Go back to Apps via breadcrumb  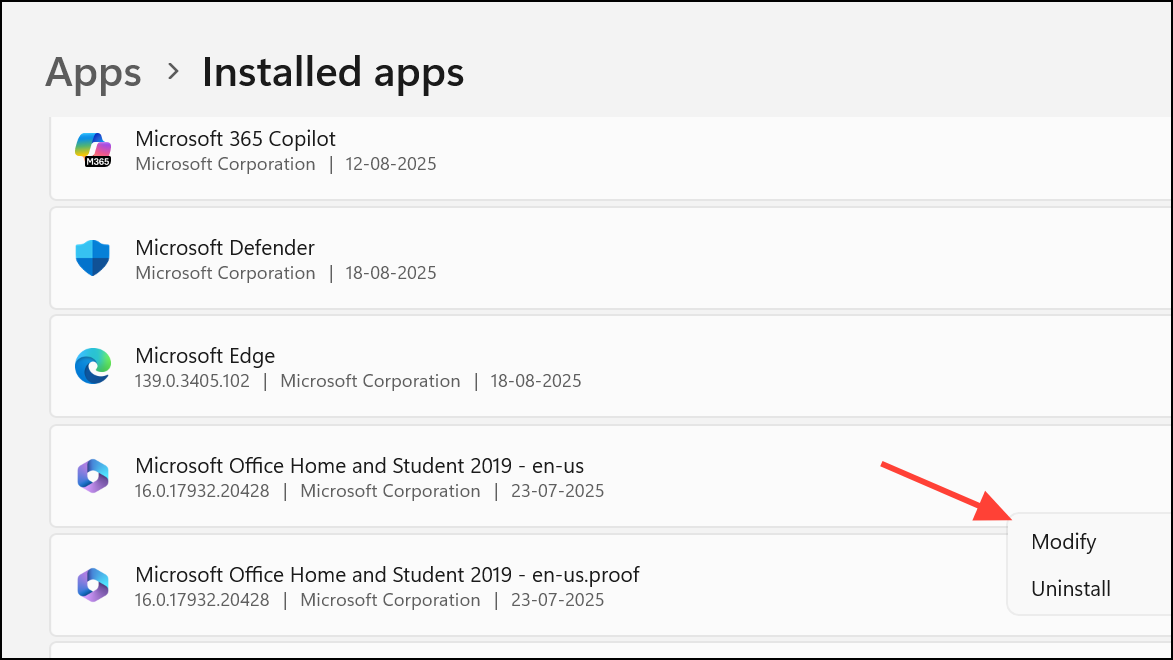pyautogui.click(x=93, y=72)
